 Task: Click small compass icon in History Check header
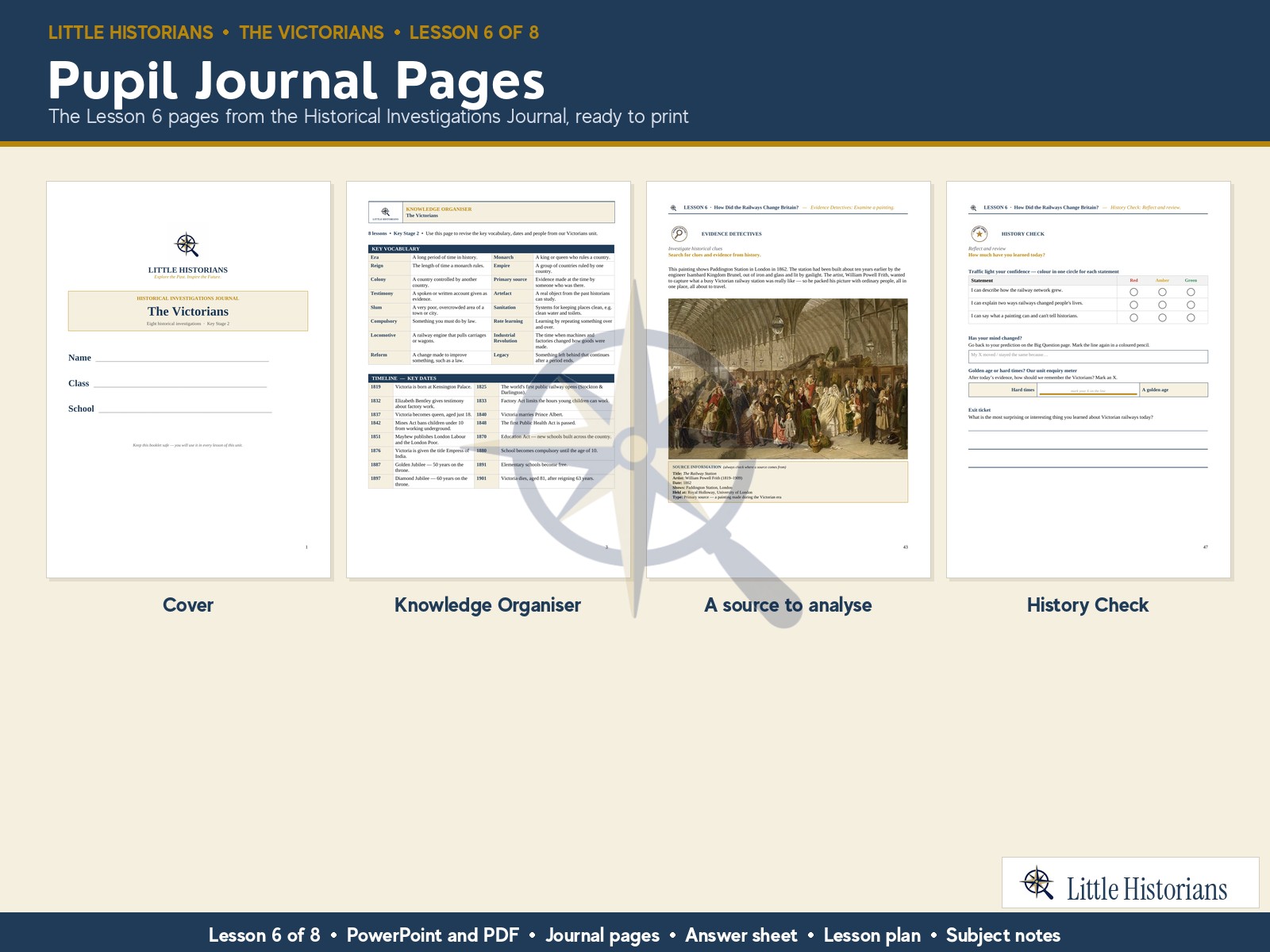click(x=974, y=208)
